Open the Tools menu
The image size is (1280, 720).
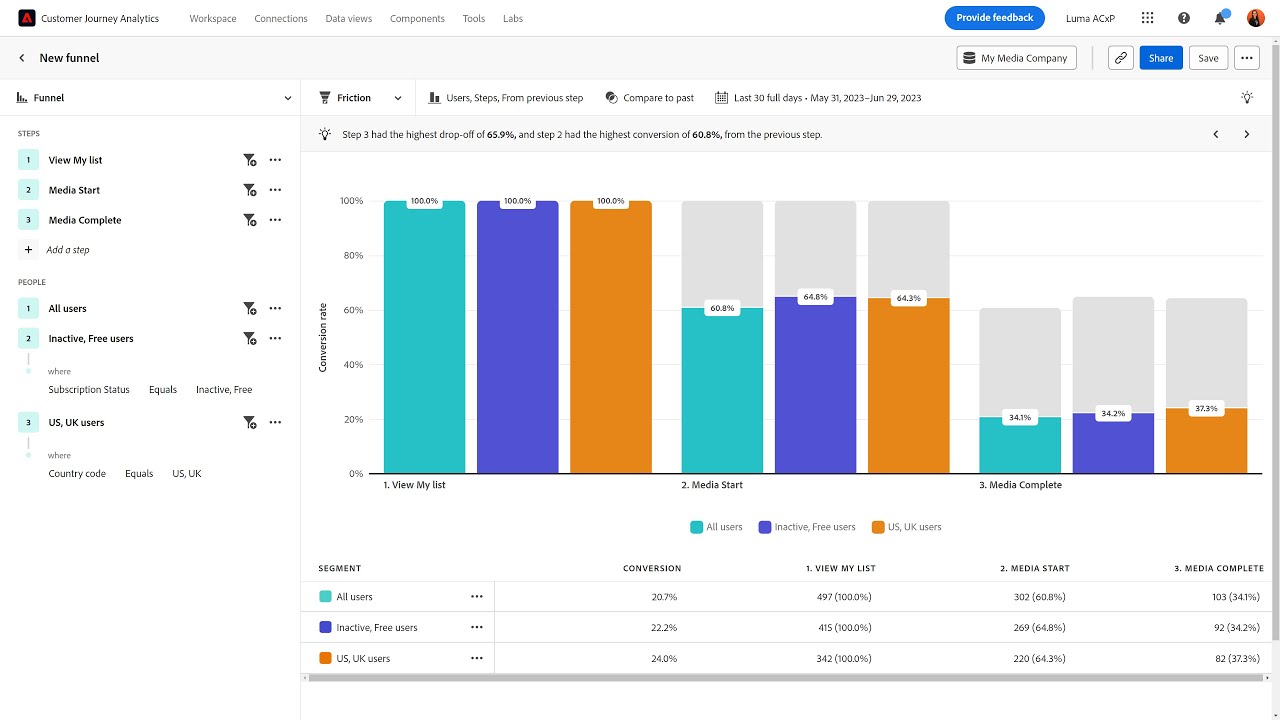click(474, 18)
